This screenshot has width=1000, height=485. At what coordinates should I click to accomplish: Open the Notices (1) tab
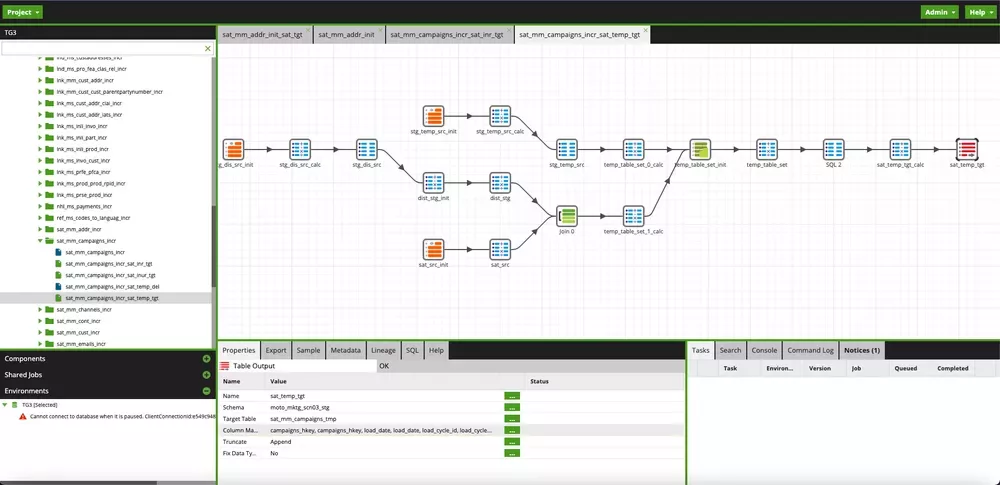tap(862, 350)
